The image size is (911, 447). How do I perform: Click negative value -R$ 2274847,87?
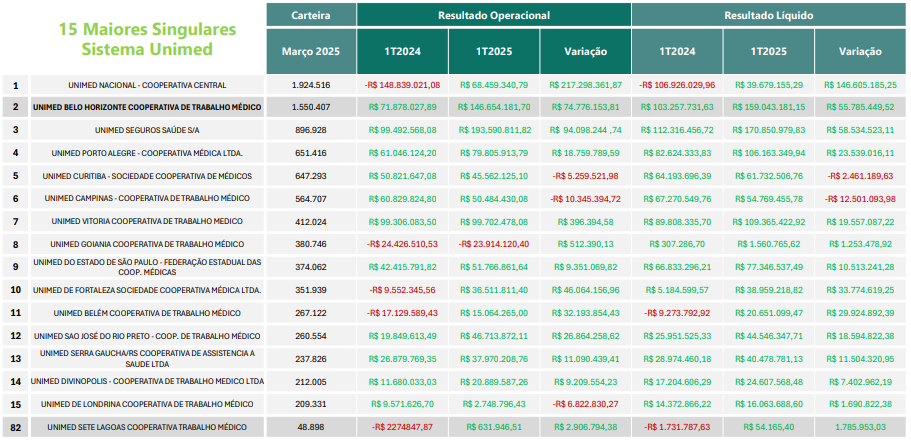[402, 427]
